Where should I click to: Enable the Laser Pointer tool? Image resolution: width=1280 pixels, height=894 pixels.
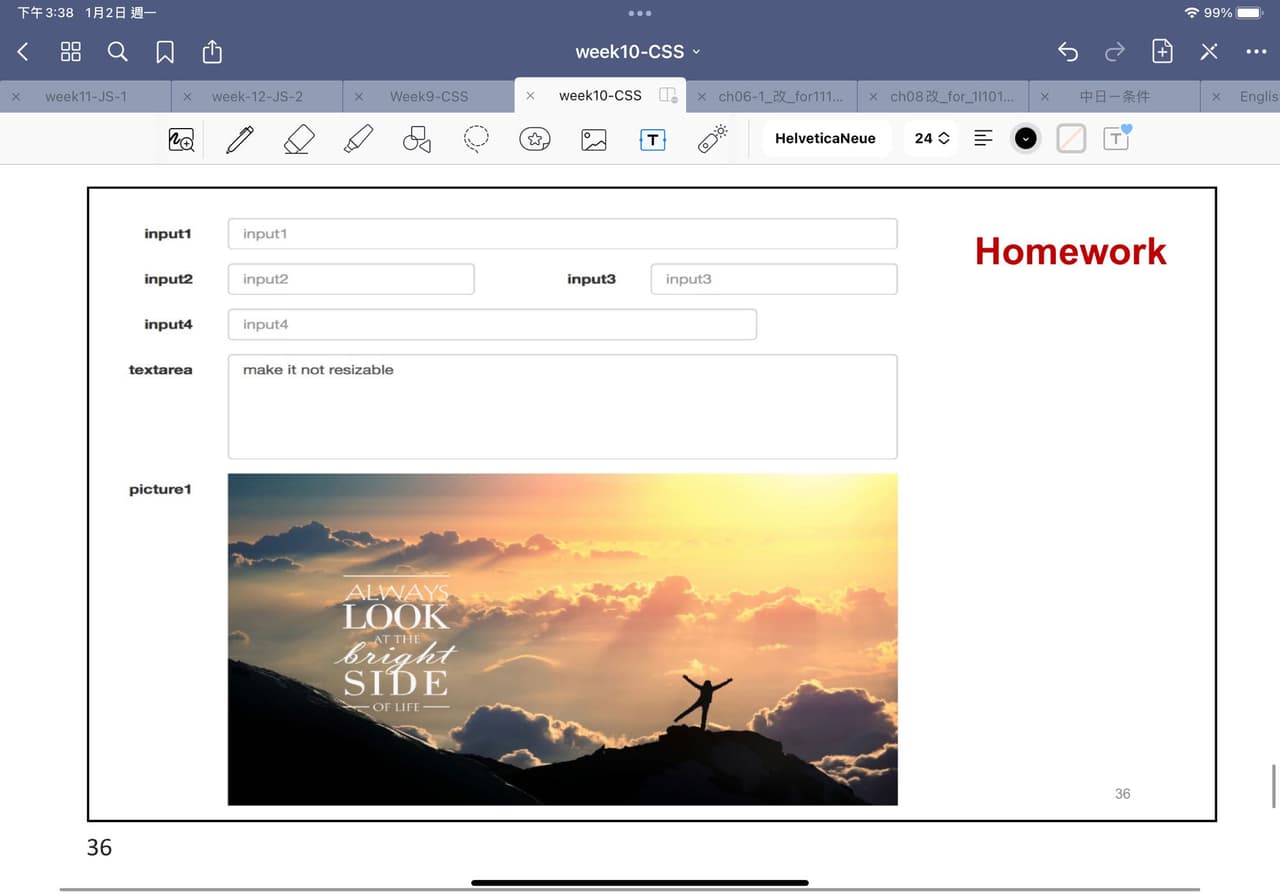pos(711,138)
